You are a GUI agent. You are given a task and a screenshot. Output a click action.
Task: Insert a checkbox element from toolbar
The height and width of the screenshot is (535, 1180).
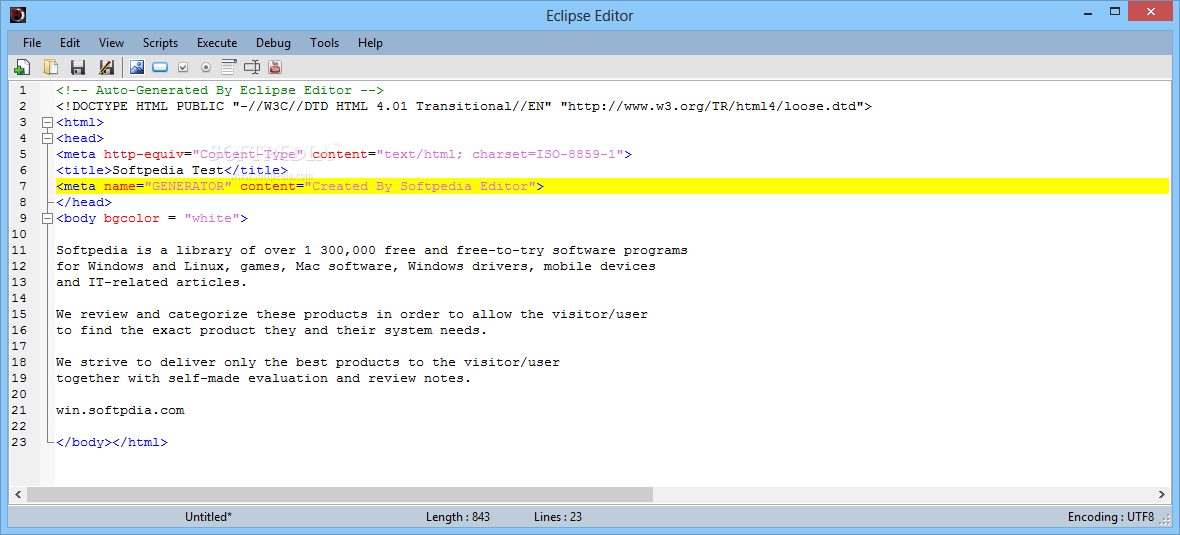pos(183,67)
